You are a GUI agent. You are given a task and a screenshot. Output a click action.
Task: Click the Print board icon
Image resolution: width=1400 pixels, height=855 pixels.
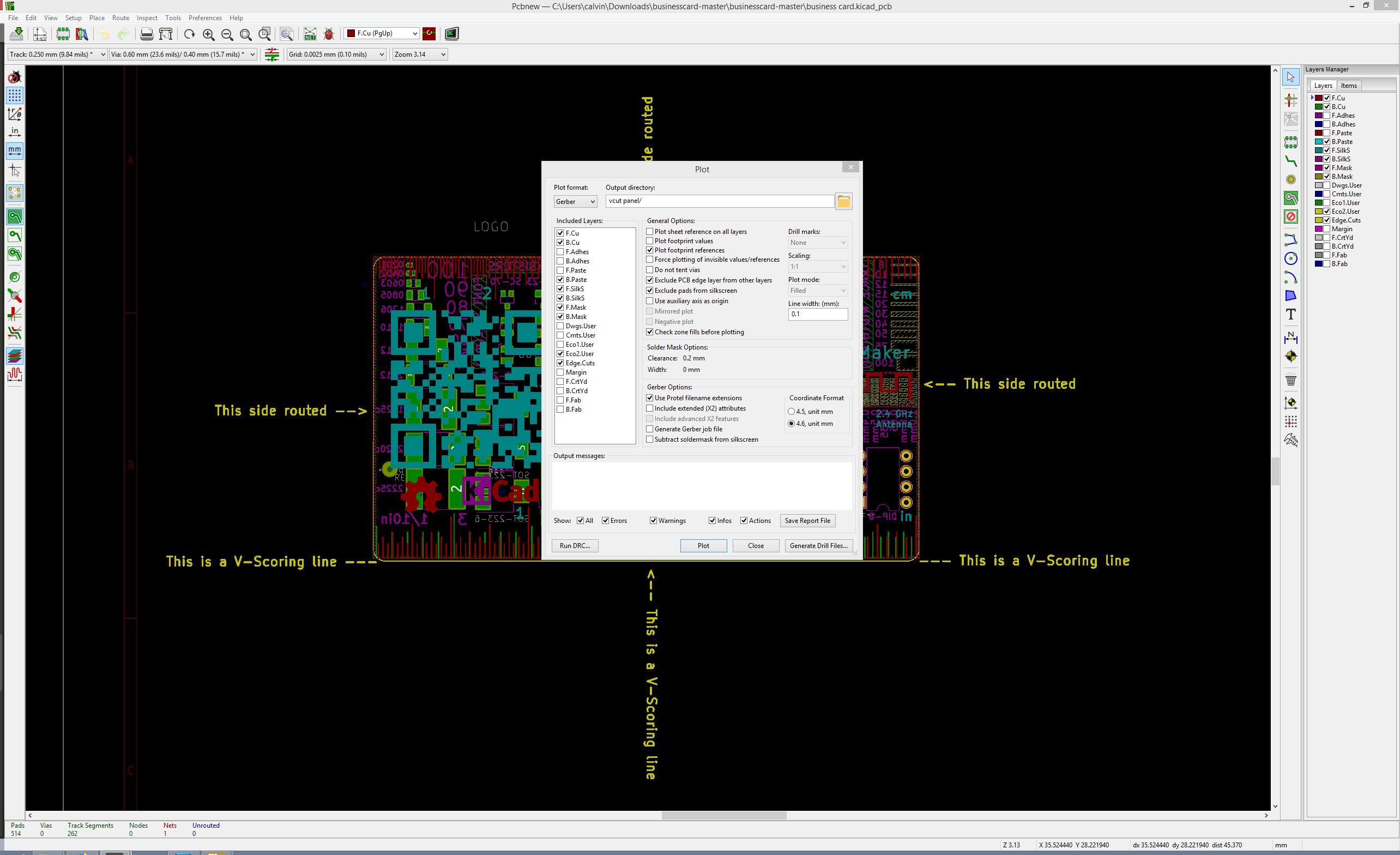tap(147, 34)
